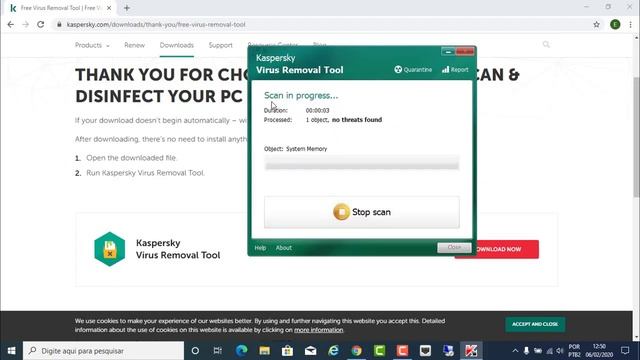
Task: Open a new Chrome tab
Action: (127, 8)
